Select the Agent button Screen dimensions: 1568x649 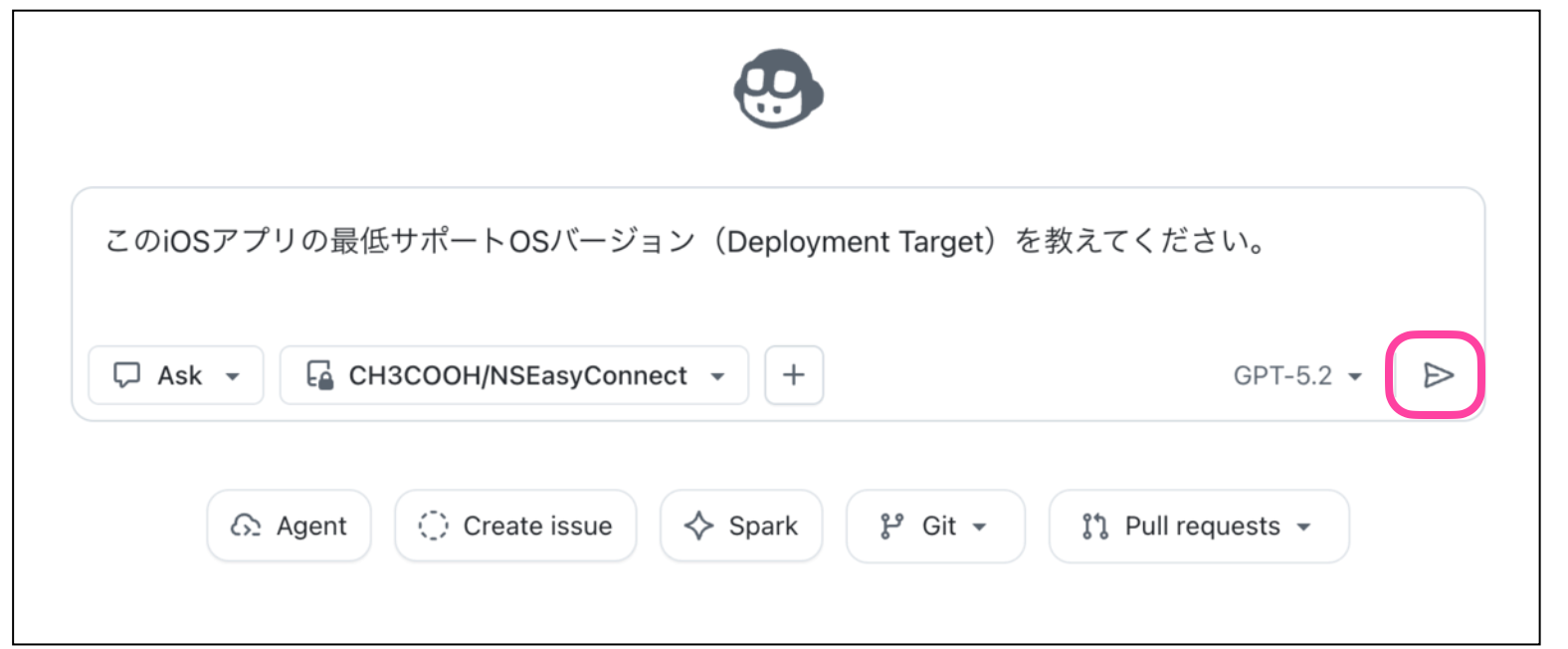[289, 526]
